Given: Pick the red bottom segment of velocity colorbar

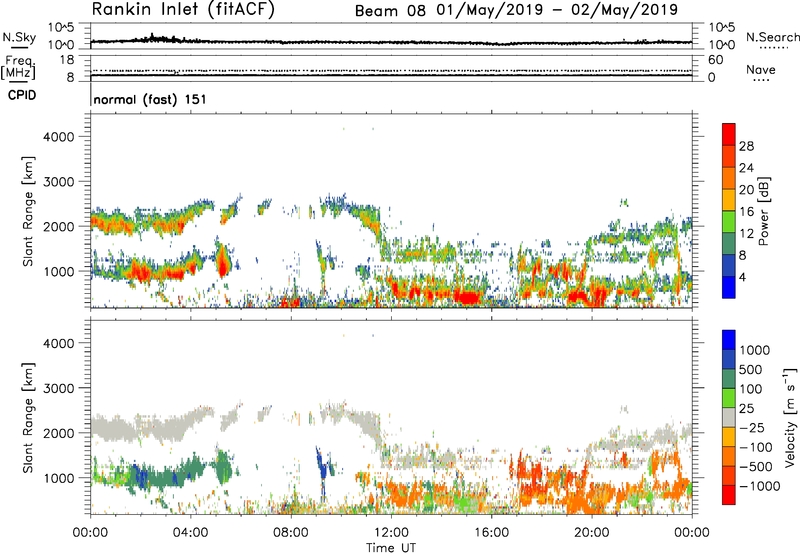Looking at the screenshot, I should (x=729, y=494).
